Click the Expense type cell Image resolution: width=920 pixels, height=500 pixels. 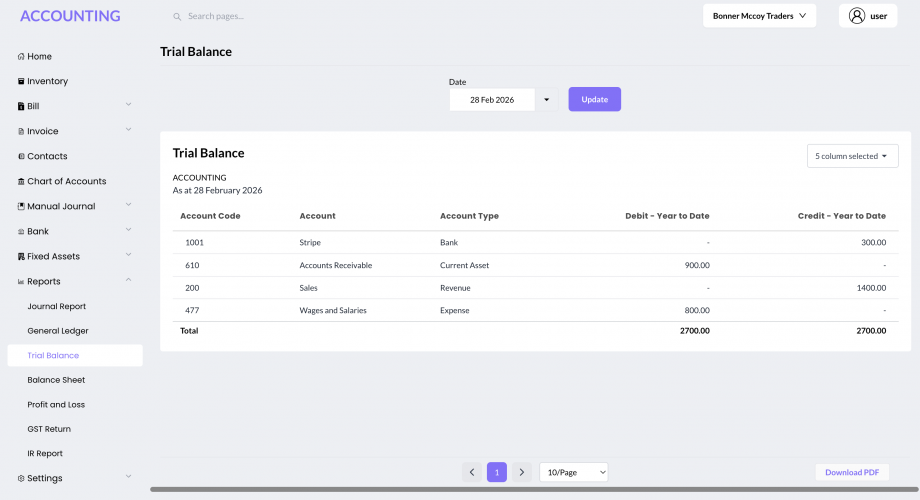point(455,310)
